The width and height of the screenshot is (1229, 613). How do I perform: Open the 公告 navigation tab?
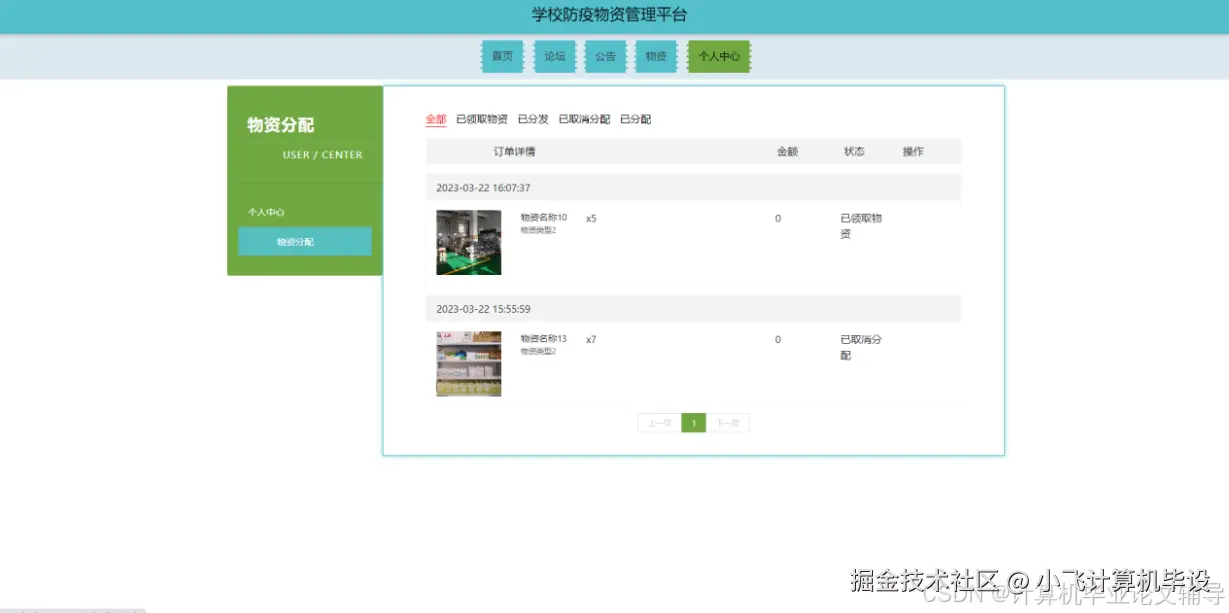coord(605,57)
